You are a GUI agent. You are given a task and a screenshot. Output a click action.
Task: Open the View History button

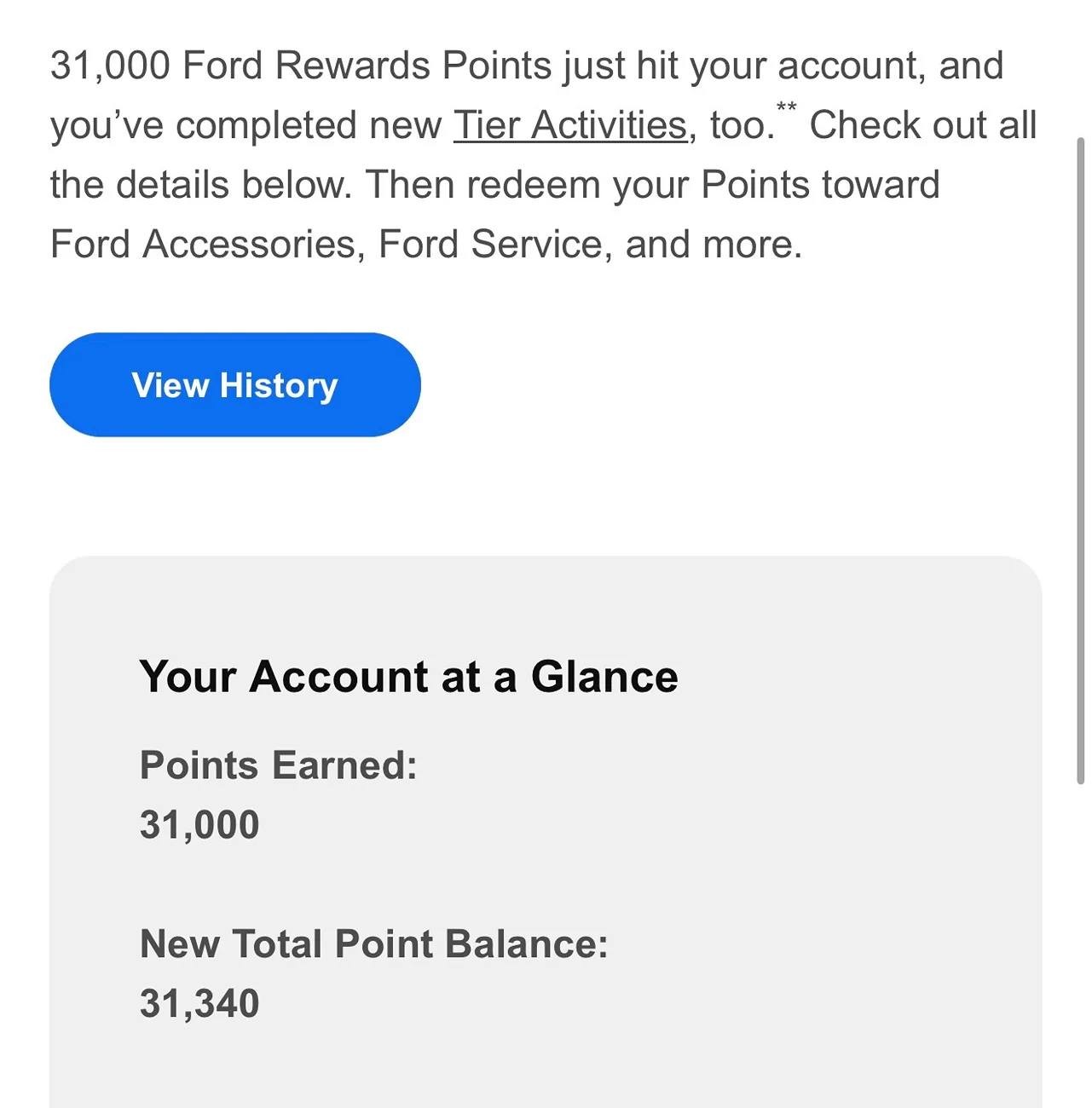[235, 384]
